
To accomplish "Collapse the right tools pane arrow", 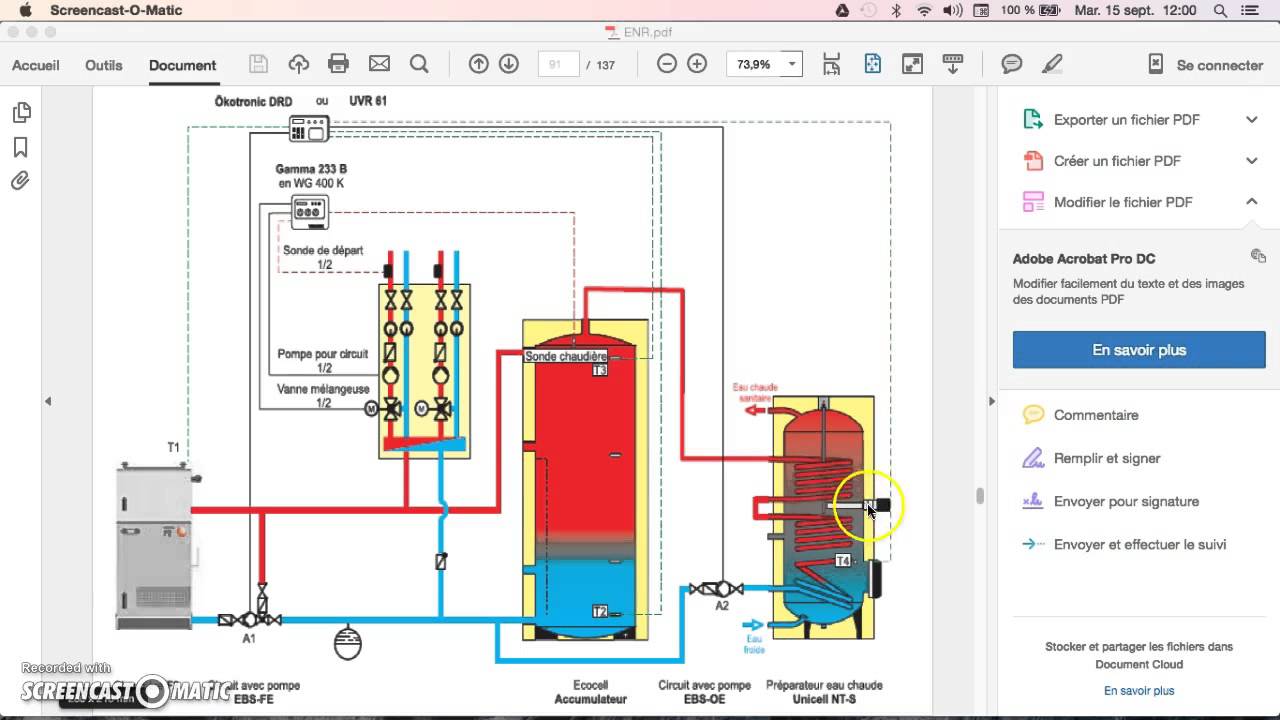I will (x=991, y=401).
